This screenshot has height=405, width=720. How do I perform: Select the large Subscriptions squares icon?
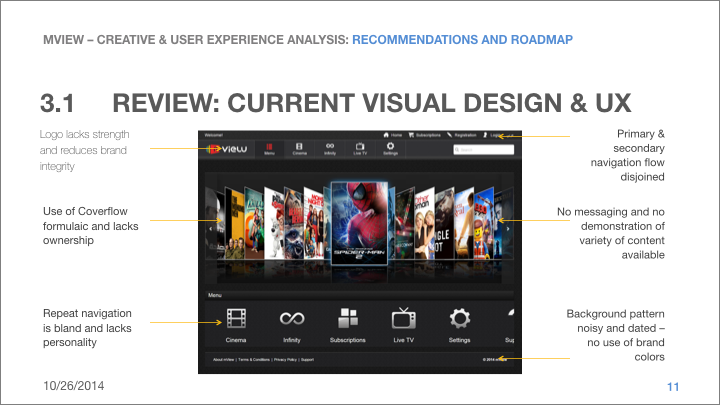(x=347, y=319)
